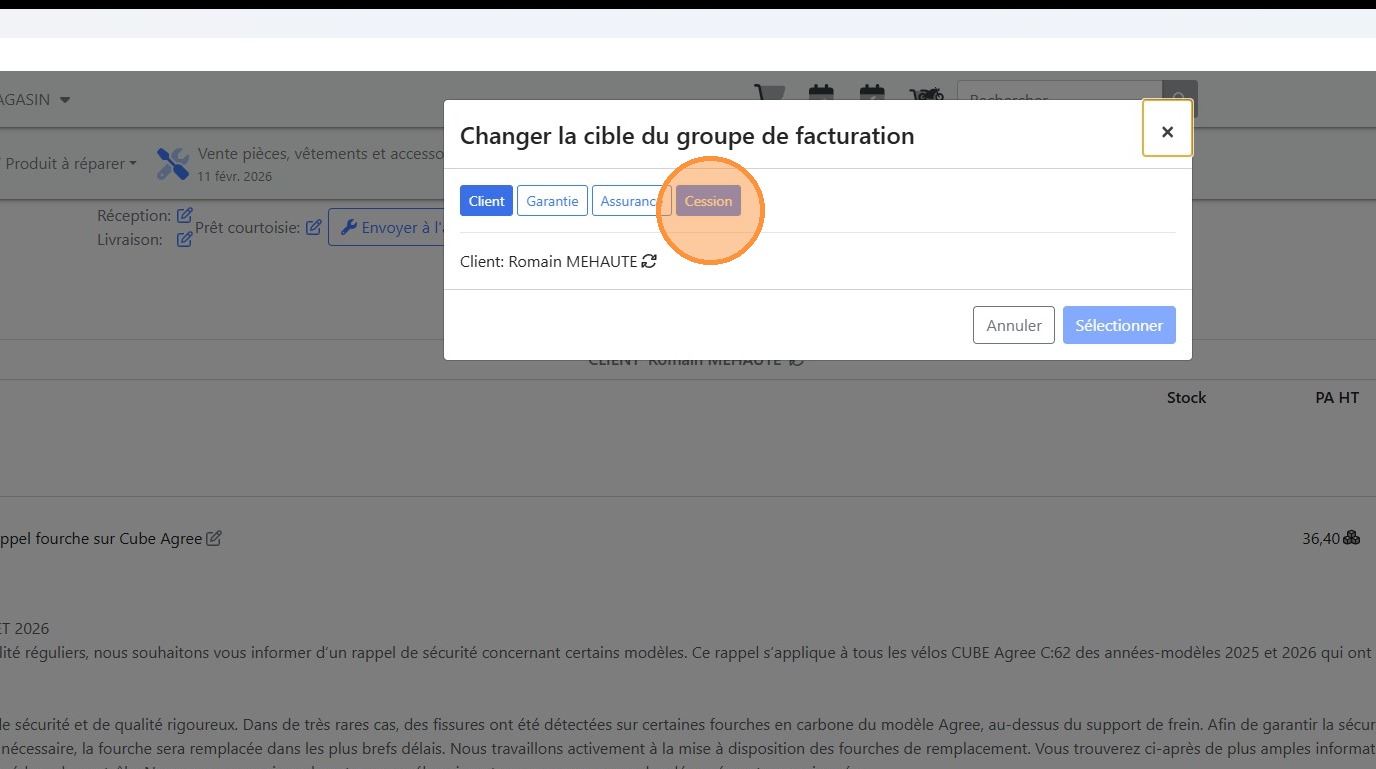Edit the rappel fourche sur Cube Agree line
The image size is (1376, 769).
click(x=214, y=538)
